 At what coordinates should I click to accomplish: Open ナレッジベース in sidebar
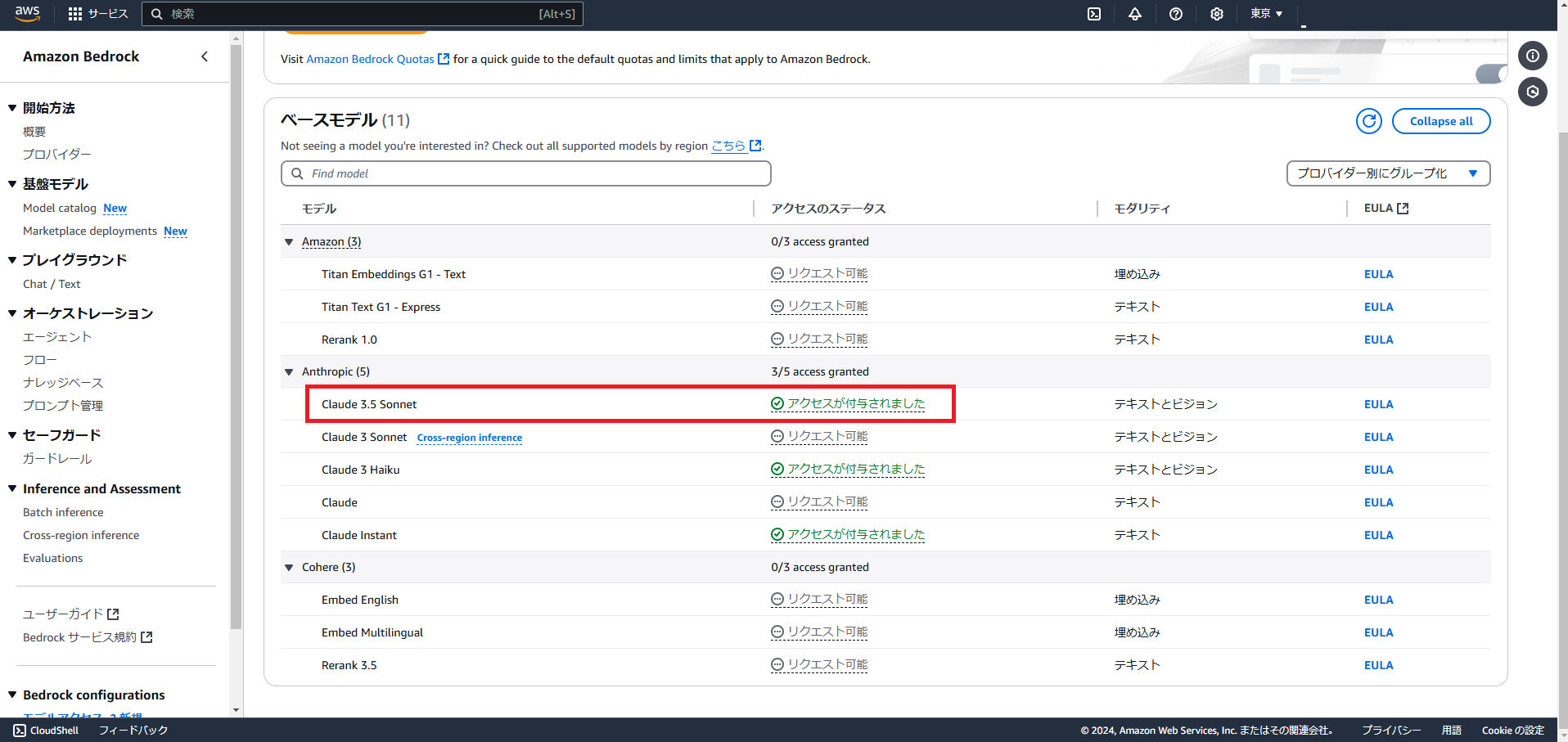coord(63,383)
